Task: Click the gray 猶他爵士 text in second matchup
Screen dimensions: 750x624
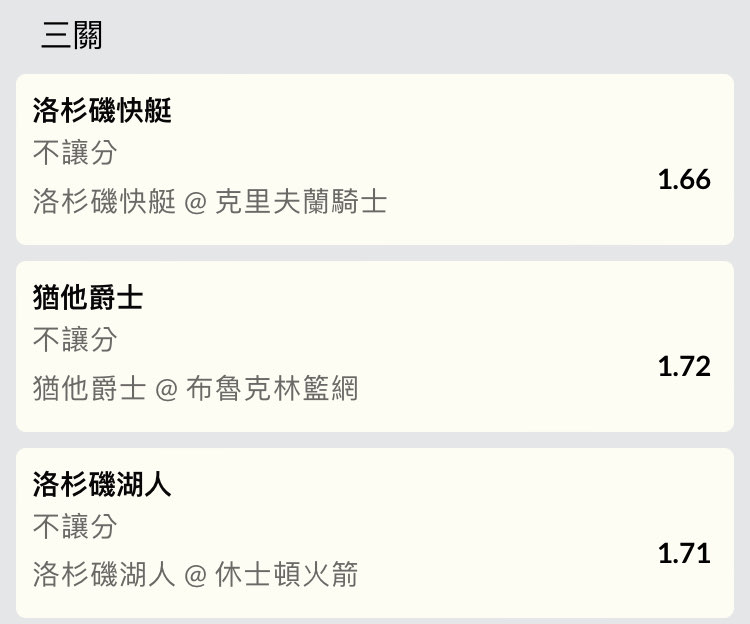Action: tap(89, 388)
